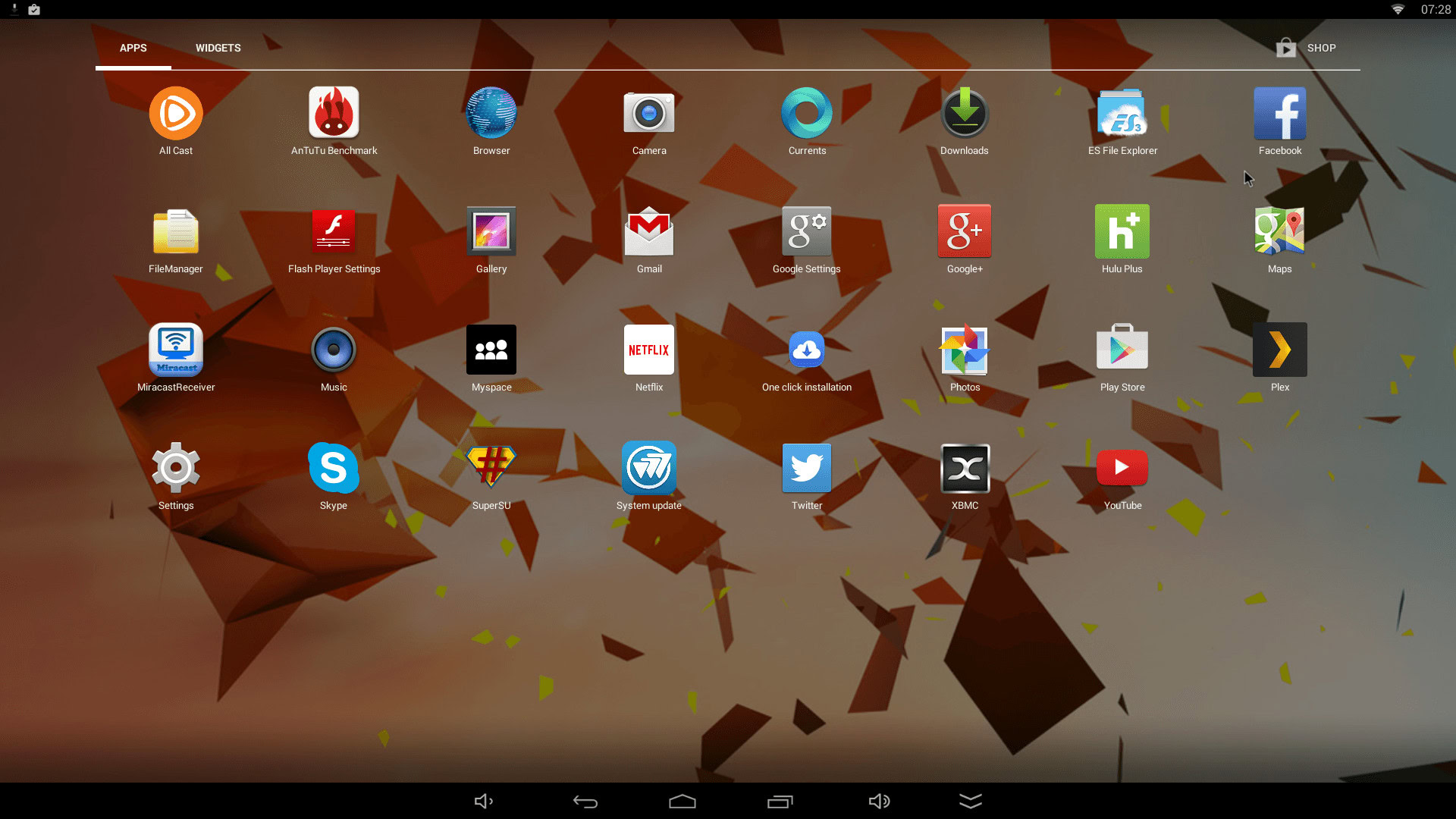Open the SHOP link
The image size is (1456, 819).
tap(1307, 48)
